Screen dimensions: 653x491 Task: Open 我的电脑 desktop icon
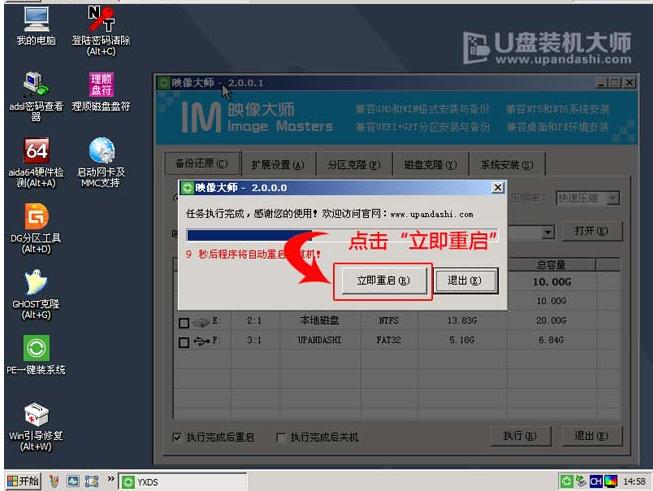36,20
